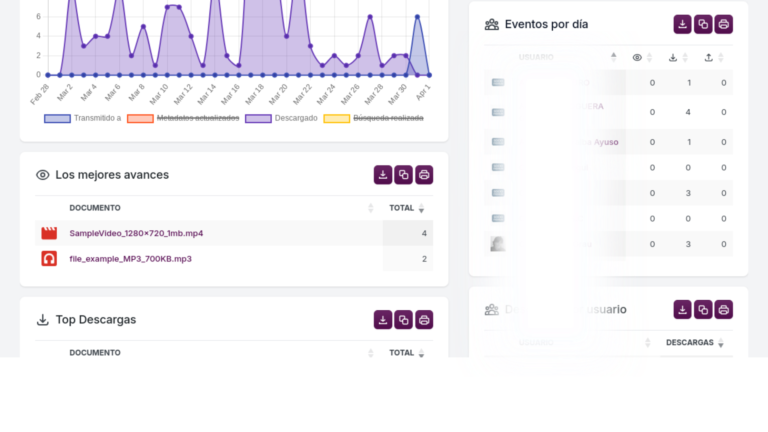Download the Eventos por día table
768x432 pixels.
coord(682,24)
